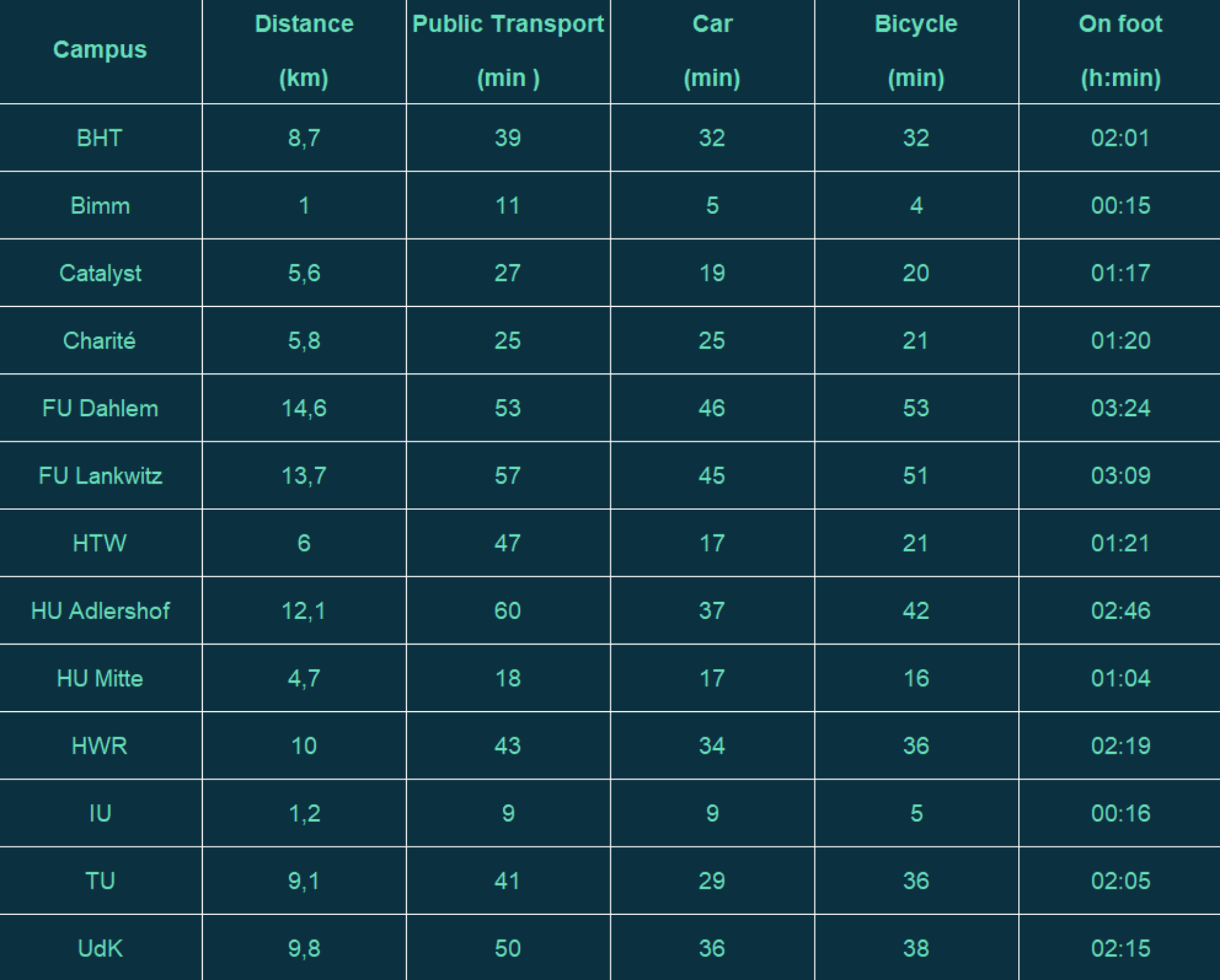Select UdK on foot time 02:15
Image resolution: width=1220 pixels, height=980 pixels.
(x=1120, y=948)
